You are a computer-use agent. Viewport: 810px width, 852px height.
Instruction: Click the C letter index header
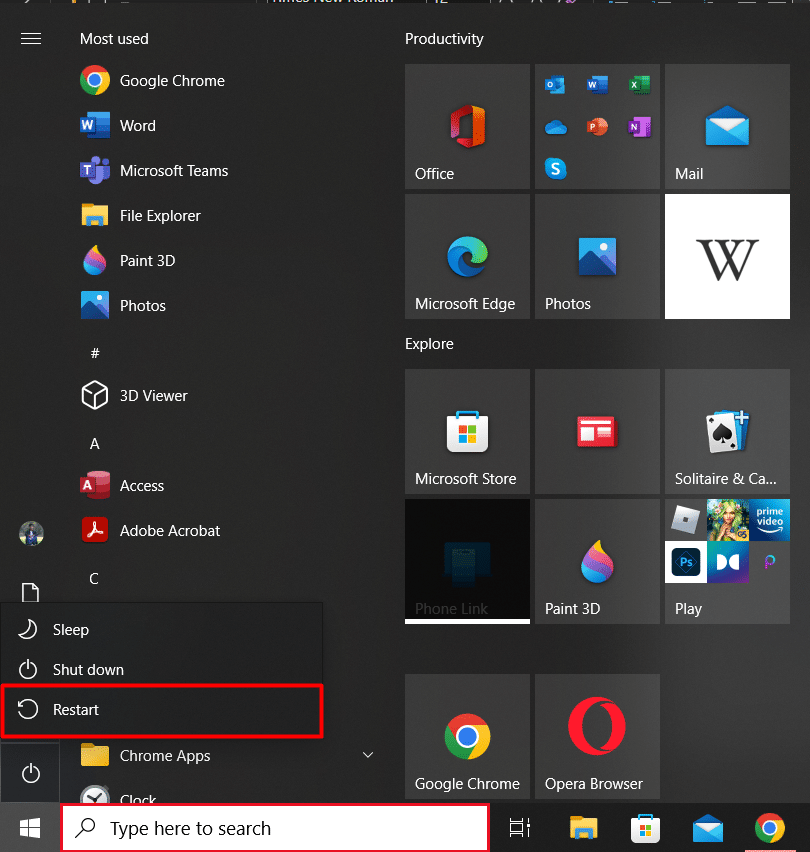[x=94, y=579]
